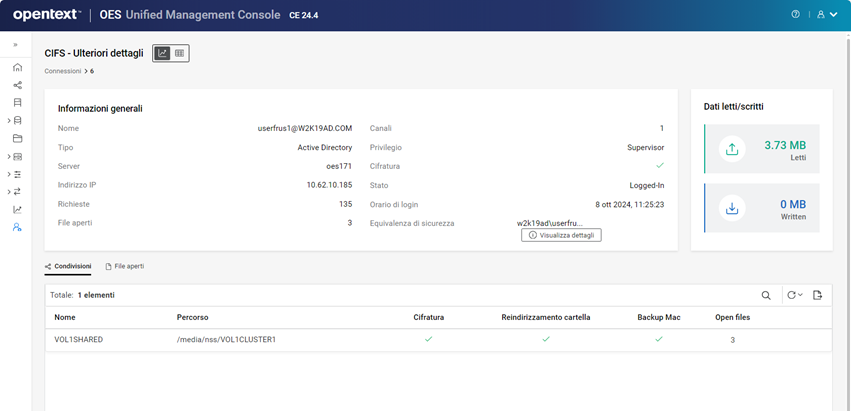This screenshot has width=851, height=411.
Task: Switch to chart view toggle
Action: click(162, 53)
